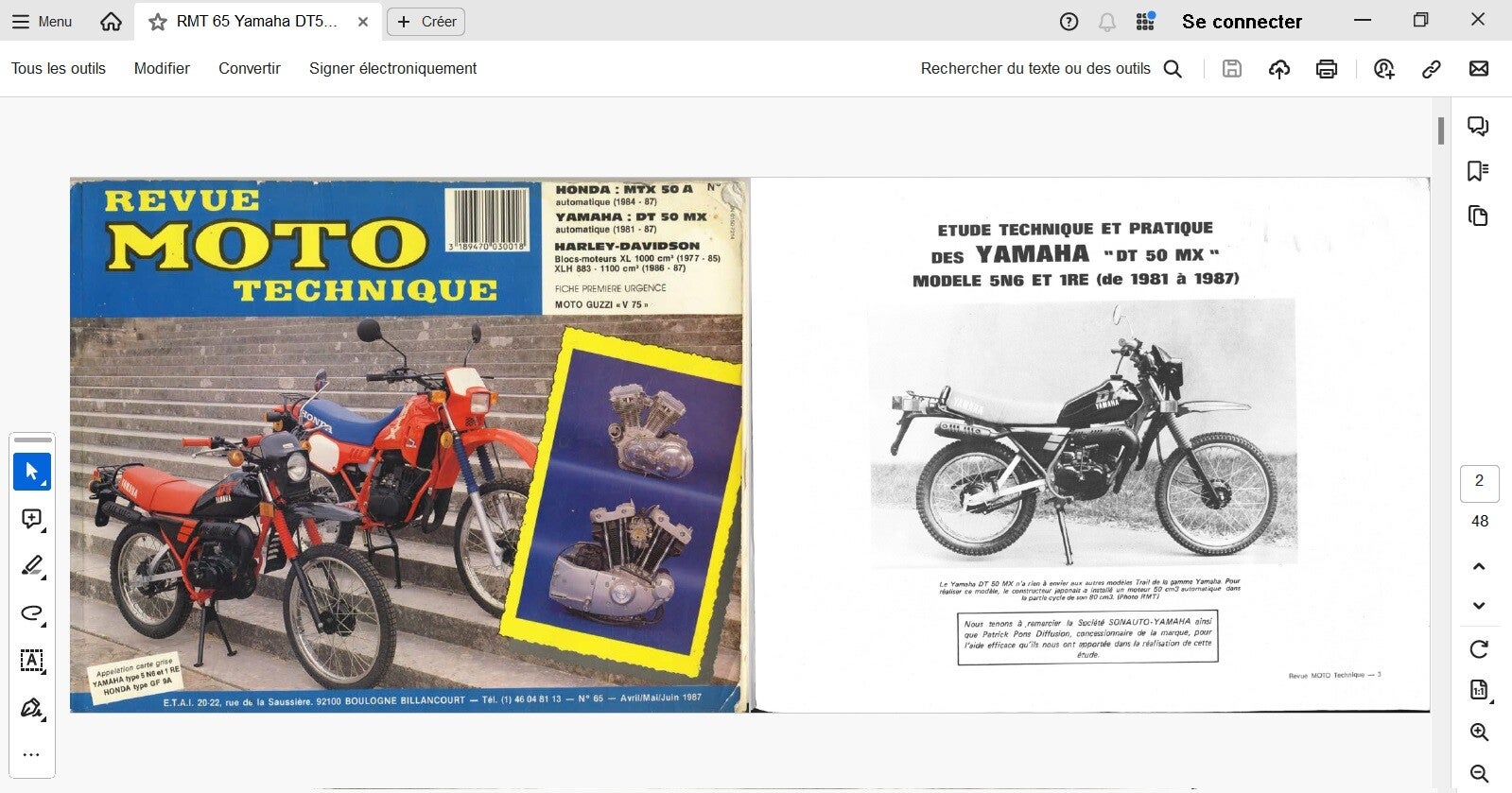Rotate the page view
Viewport: 1512px width, 793px height.
[1479, 649]
